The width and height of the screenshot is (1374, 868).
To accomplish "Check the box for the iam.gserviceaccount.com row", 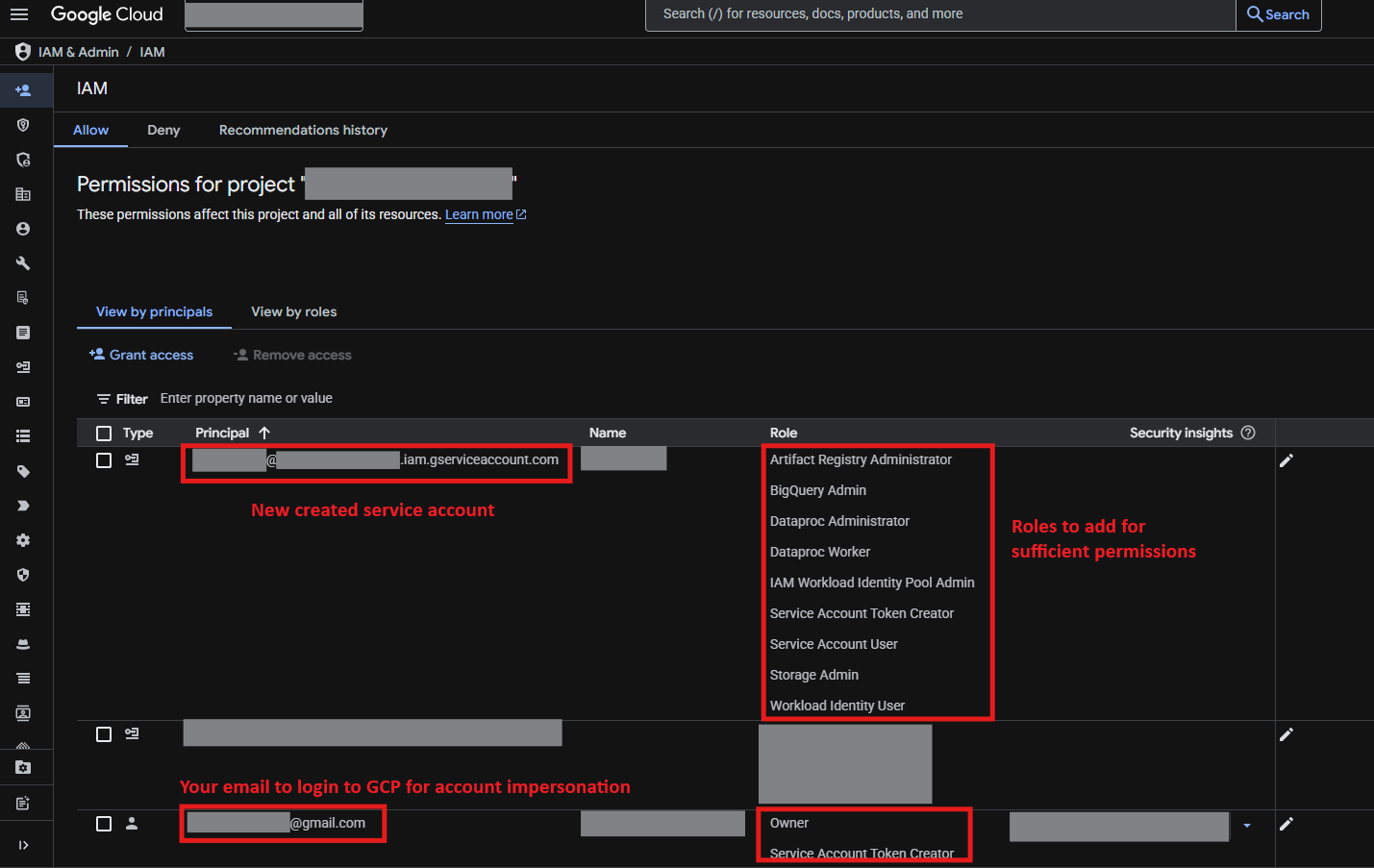I will (x=104, y=460).
